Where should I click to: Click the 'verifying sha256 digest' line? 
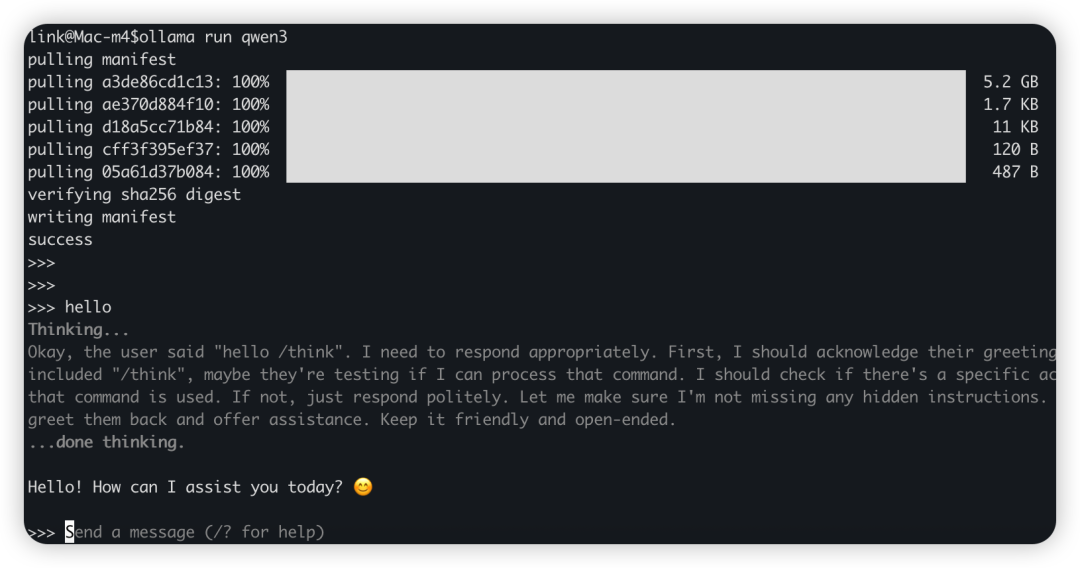134,195
